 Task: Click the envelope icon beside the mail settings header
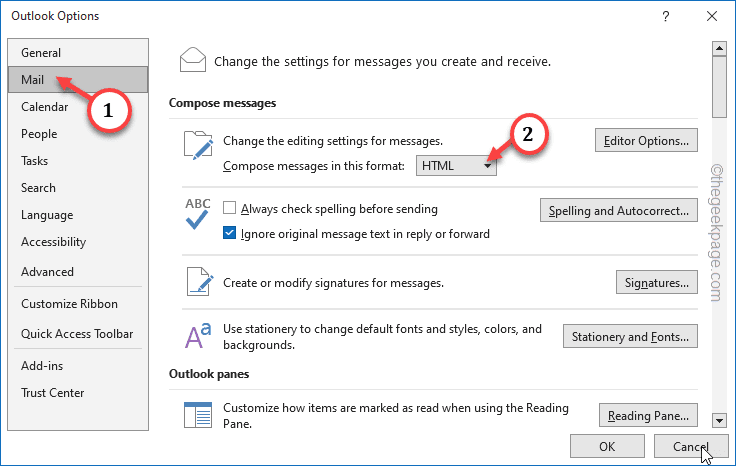[192, 60]
